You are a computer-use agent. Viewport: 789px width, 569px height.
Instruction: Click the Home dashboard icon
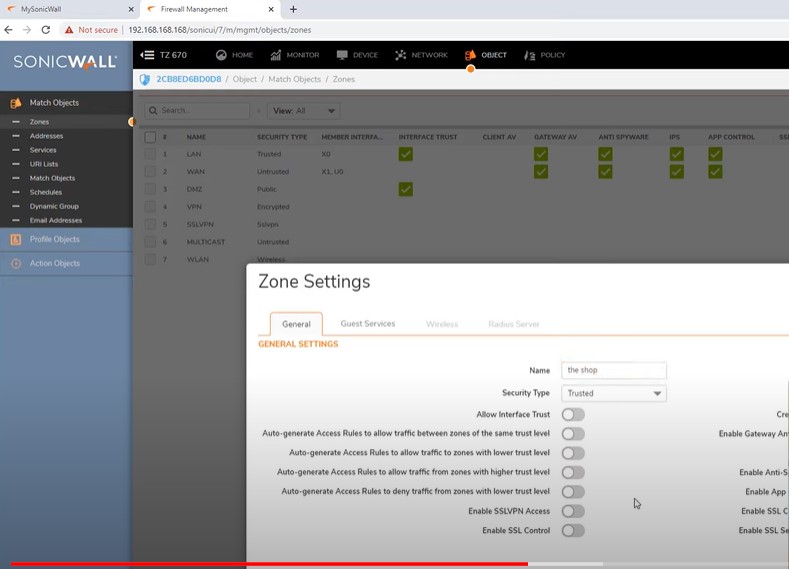221,55
